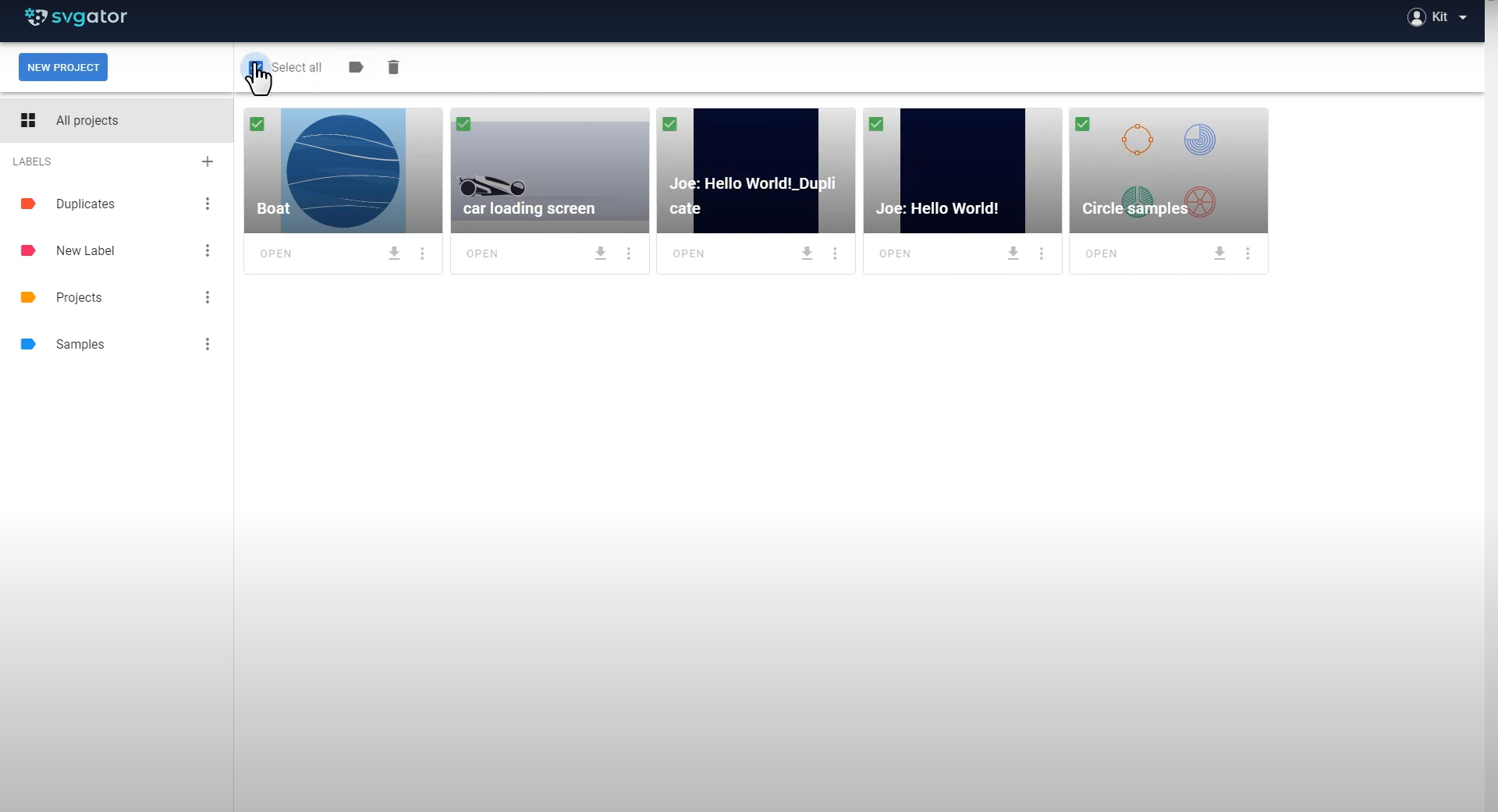Viewport: 1498px width, 812px height.
Task: Uncheck the Hello World!_Duplicate project checkbox
Action: point(669,124)
